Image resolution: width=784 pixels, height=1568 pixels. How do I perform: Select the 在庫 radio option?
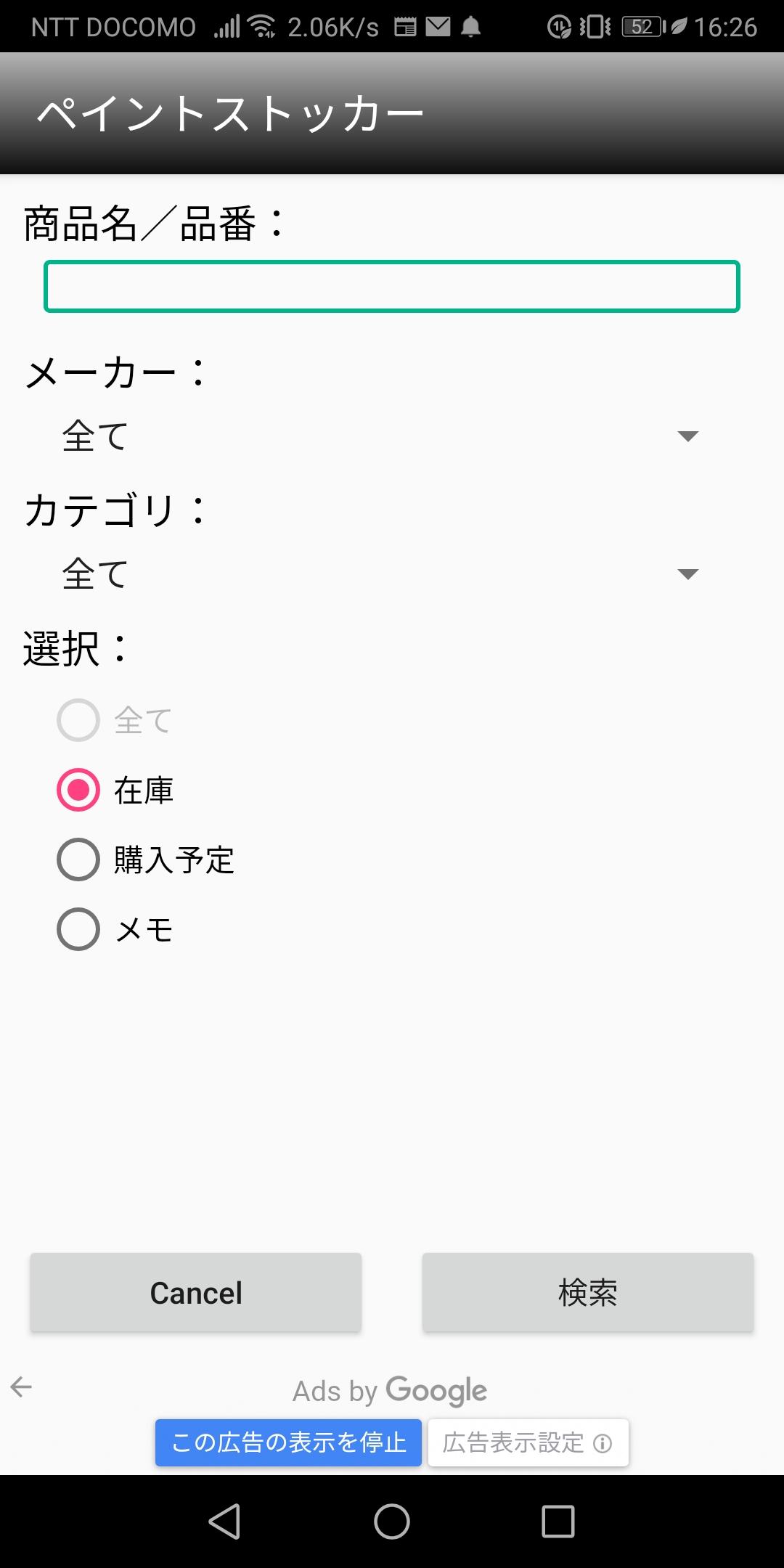[78, 790]
